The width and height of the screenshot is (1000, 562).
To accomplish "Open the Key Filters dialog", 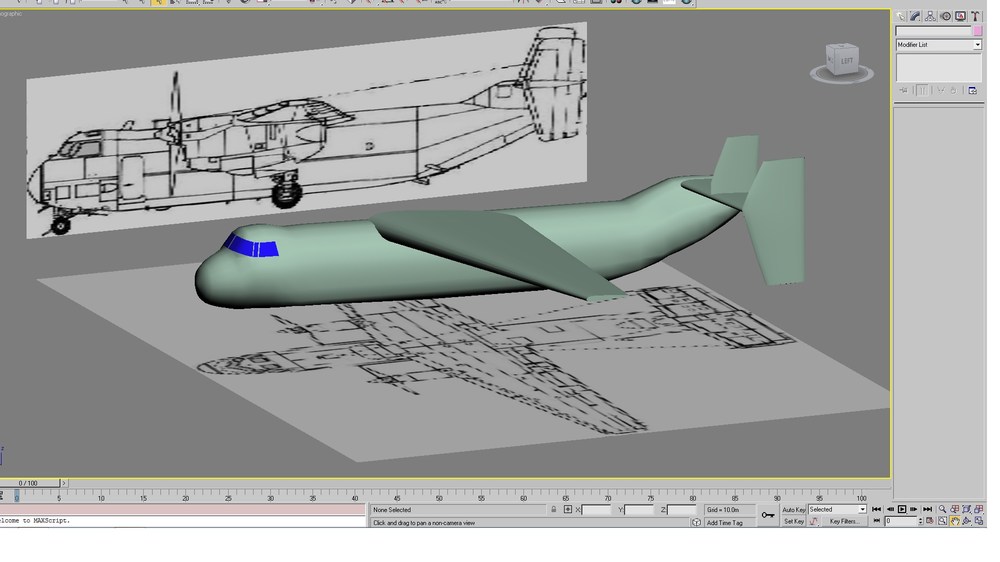I will (843, 521).
